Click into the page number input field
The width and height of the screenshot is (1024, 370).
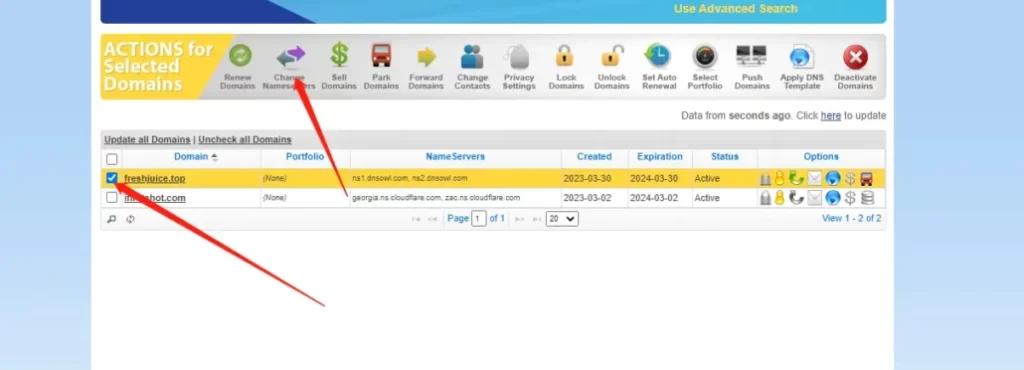(479, 219)
